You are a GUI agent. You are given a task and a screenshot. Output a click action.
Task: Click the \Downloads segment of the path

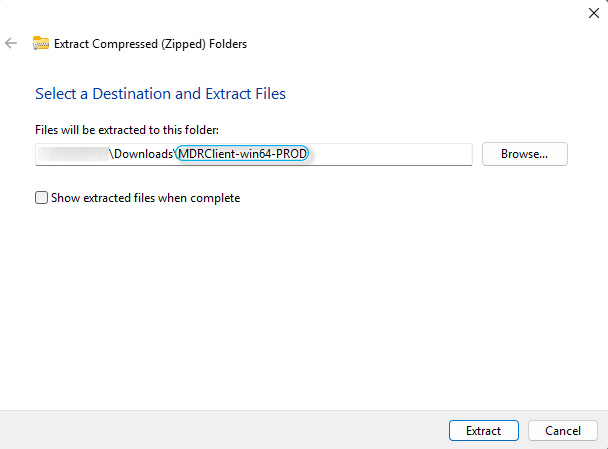141,154
